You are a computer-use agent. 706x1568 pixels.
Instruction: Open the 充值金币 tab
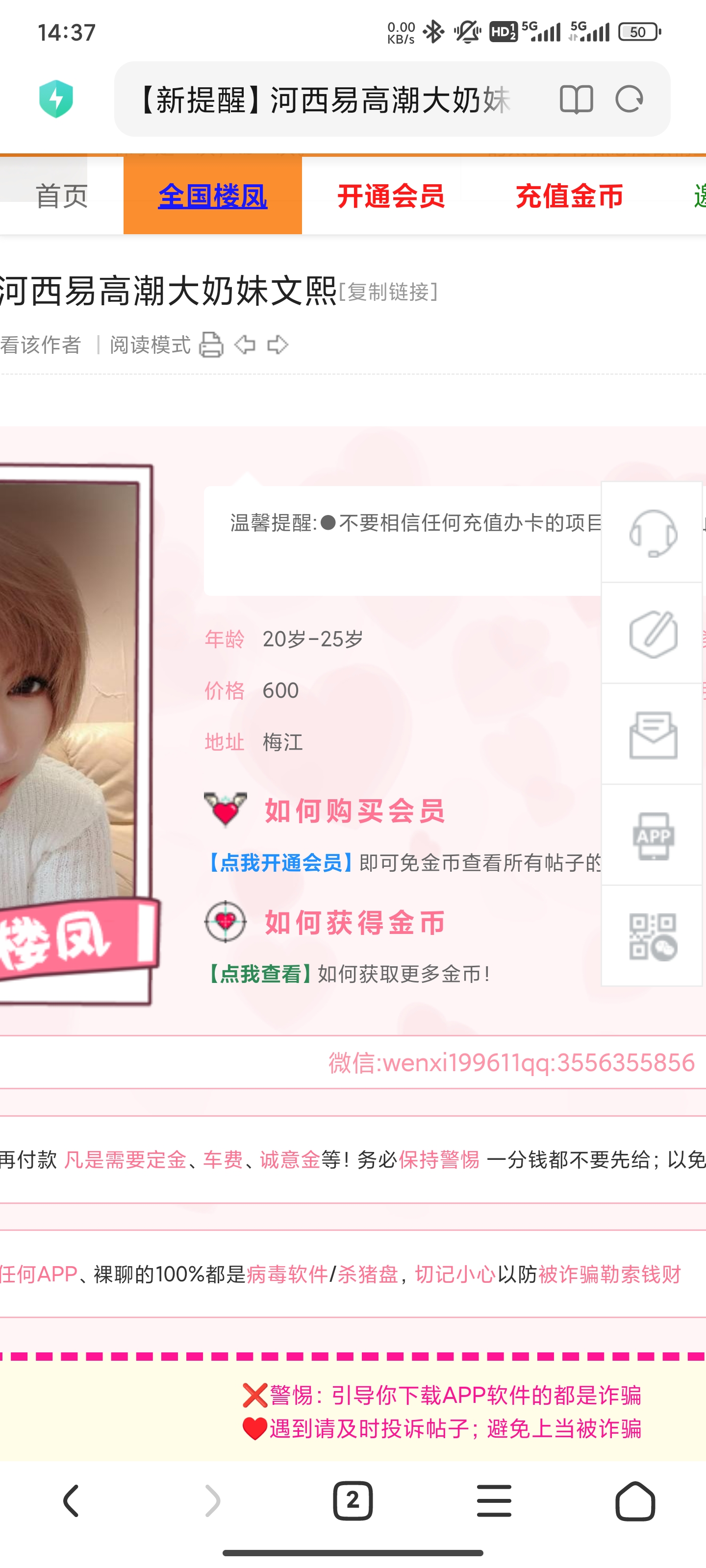point(569,196)
